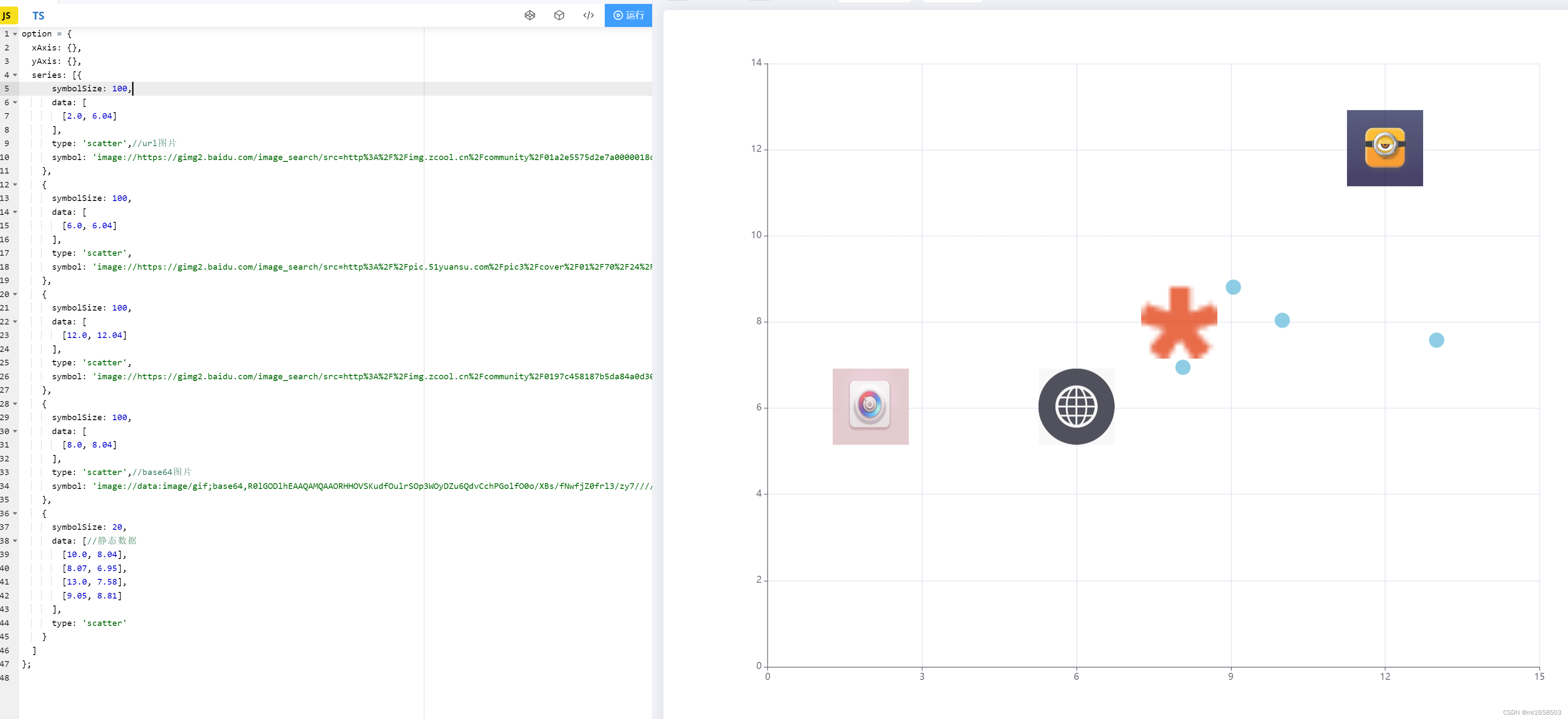Viewport: 1568px width, 719px height.
Task: Click the orange asterisk scatter symbol
Action: tap(1179, 322)
